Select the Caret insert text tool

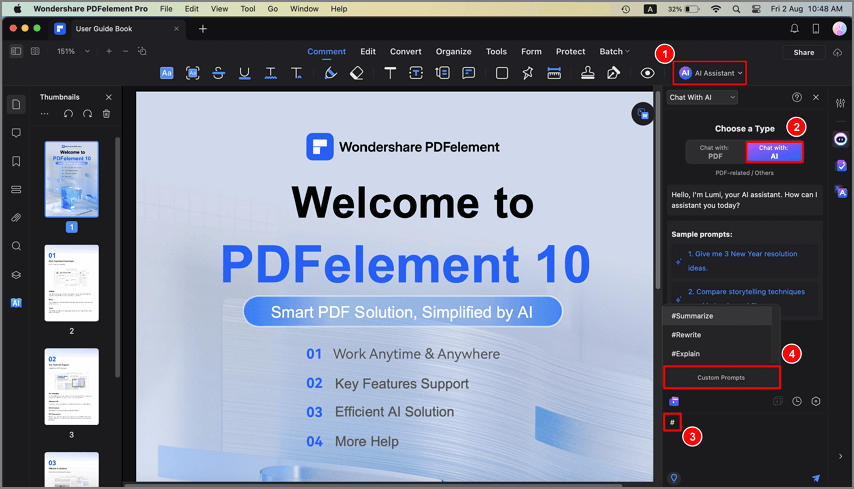[x=296, y=73]
